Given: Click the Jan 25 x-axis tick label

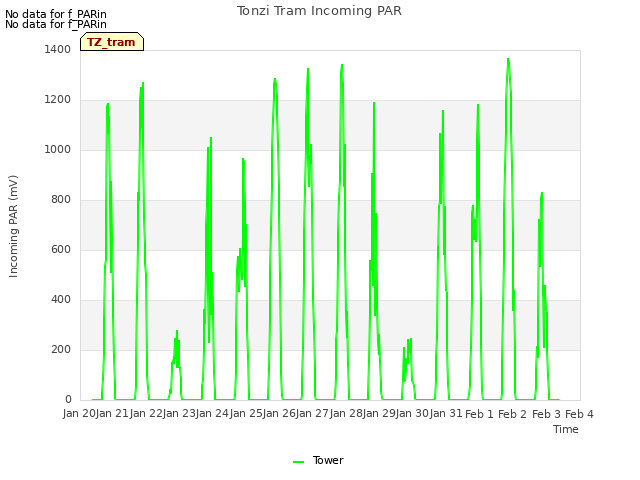Looking at the screenshot, I should pos(246,414).
